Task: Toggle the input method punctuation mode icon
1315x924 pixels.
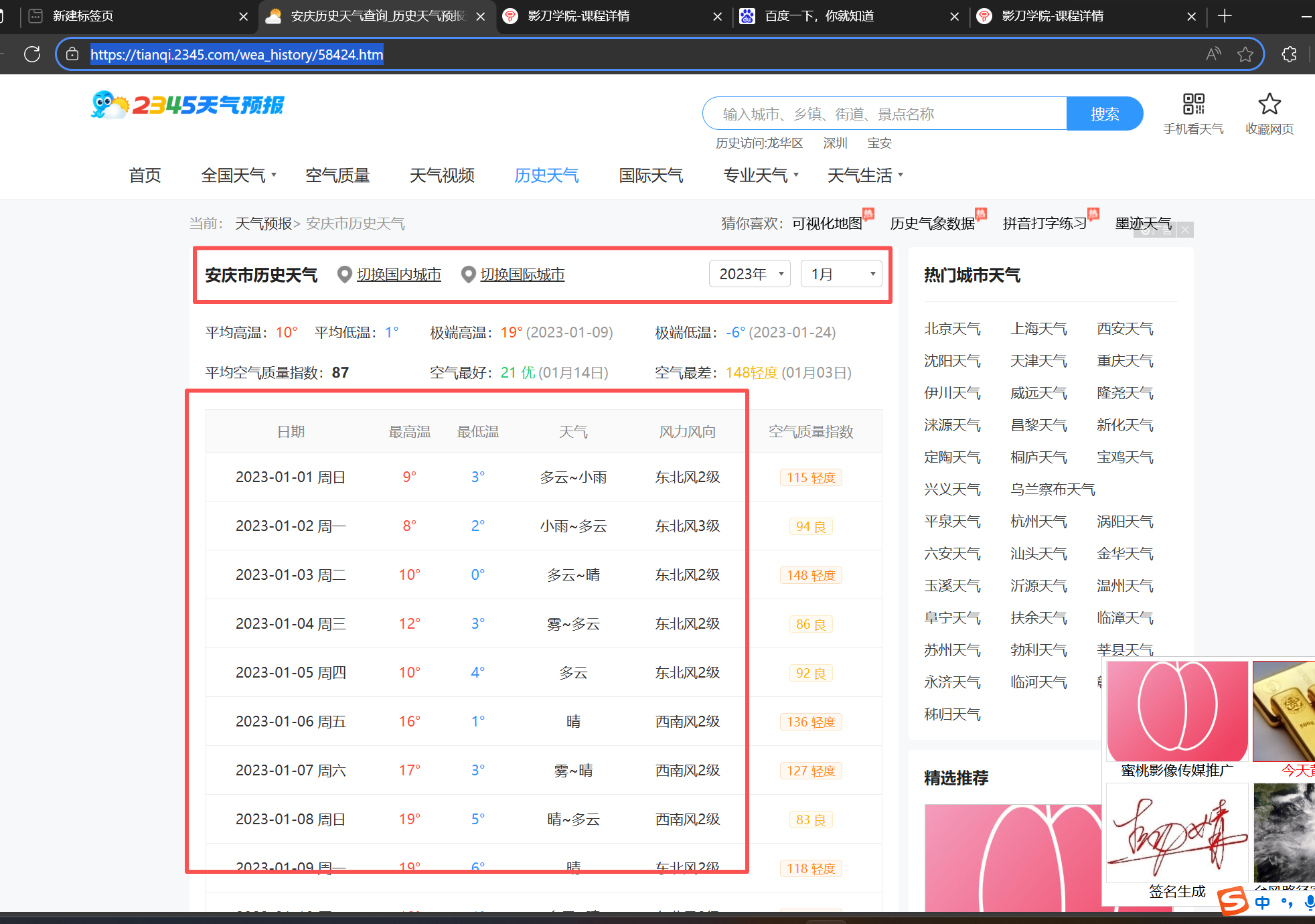Action: coord(1287,903)
